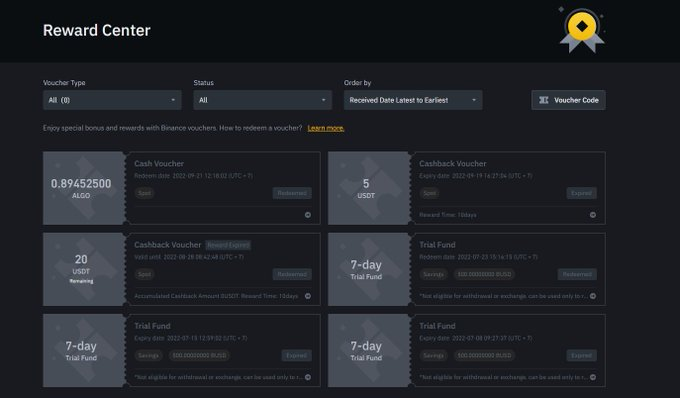This screenshot has height=398, width=680.
Task: Click the 0.89452500 ALGO voucher stub
Action: point(84,188)
